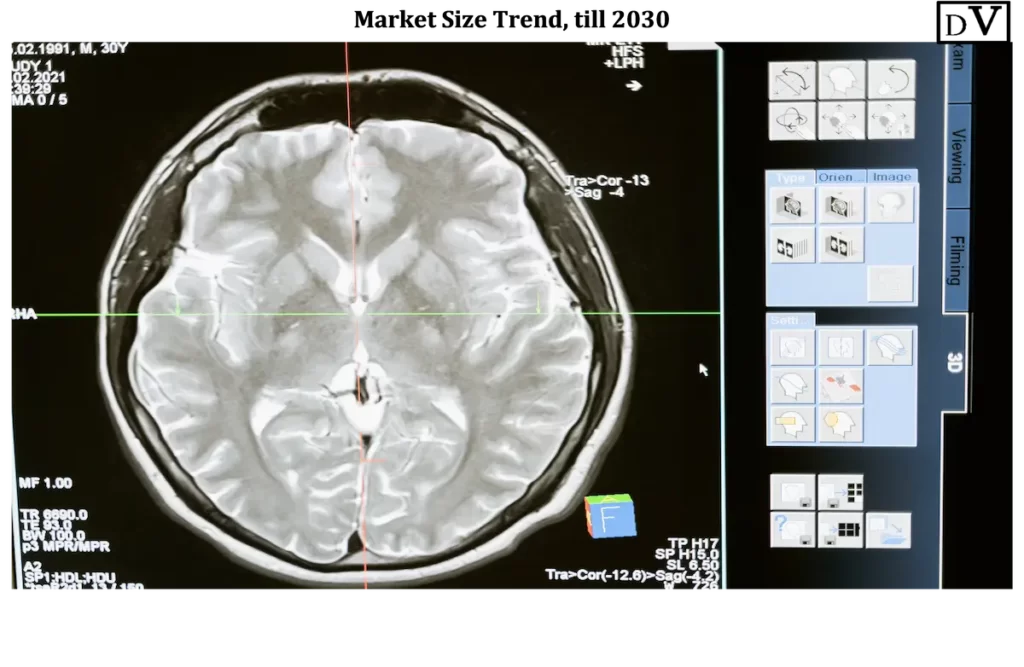Click the colored segmentation editing icon
The width and height of the screenshot is (1024, 667).
(840, 385)
